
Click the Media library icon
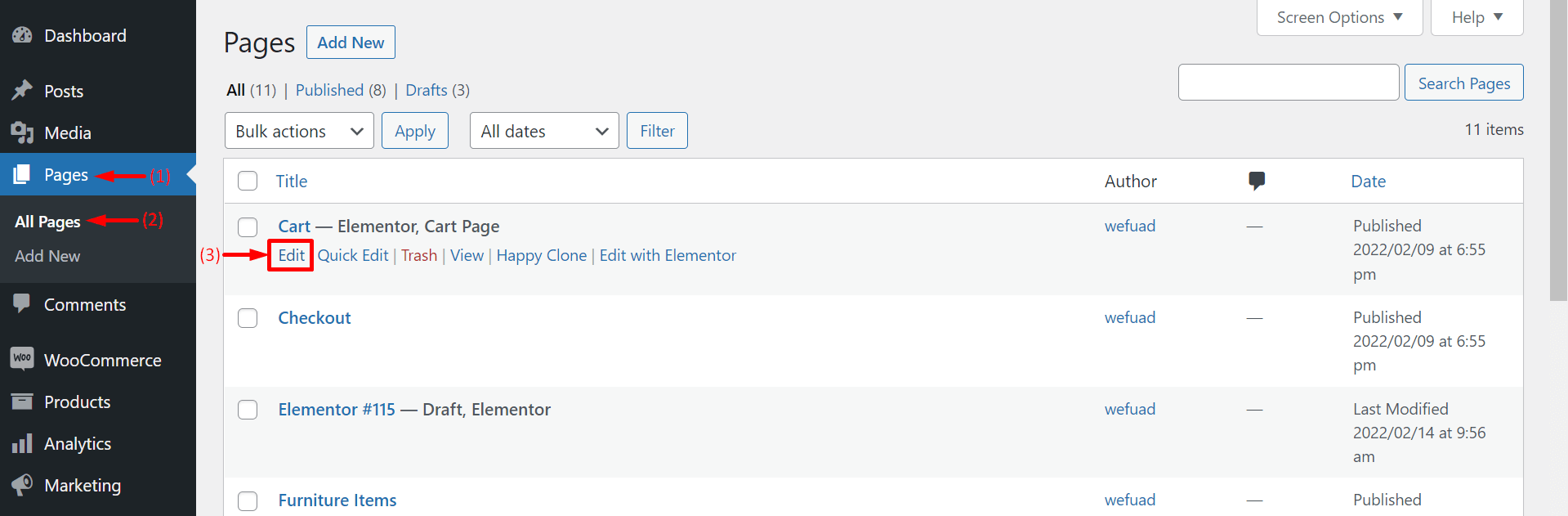pyautogui.click(x=22, y=132)
